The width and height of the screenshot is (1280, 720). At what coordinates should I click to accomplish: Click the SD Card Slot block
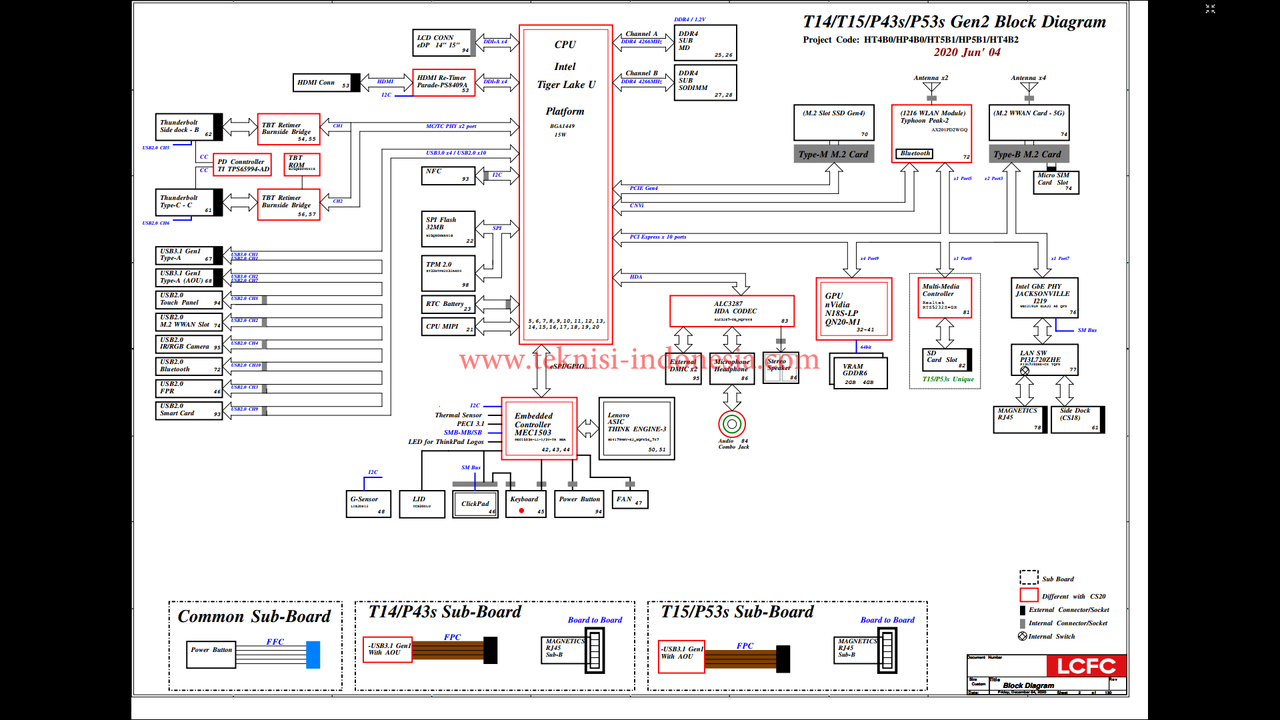click(945, 359)
